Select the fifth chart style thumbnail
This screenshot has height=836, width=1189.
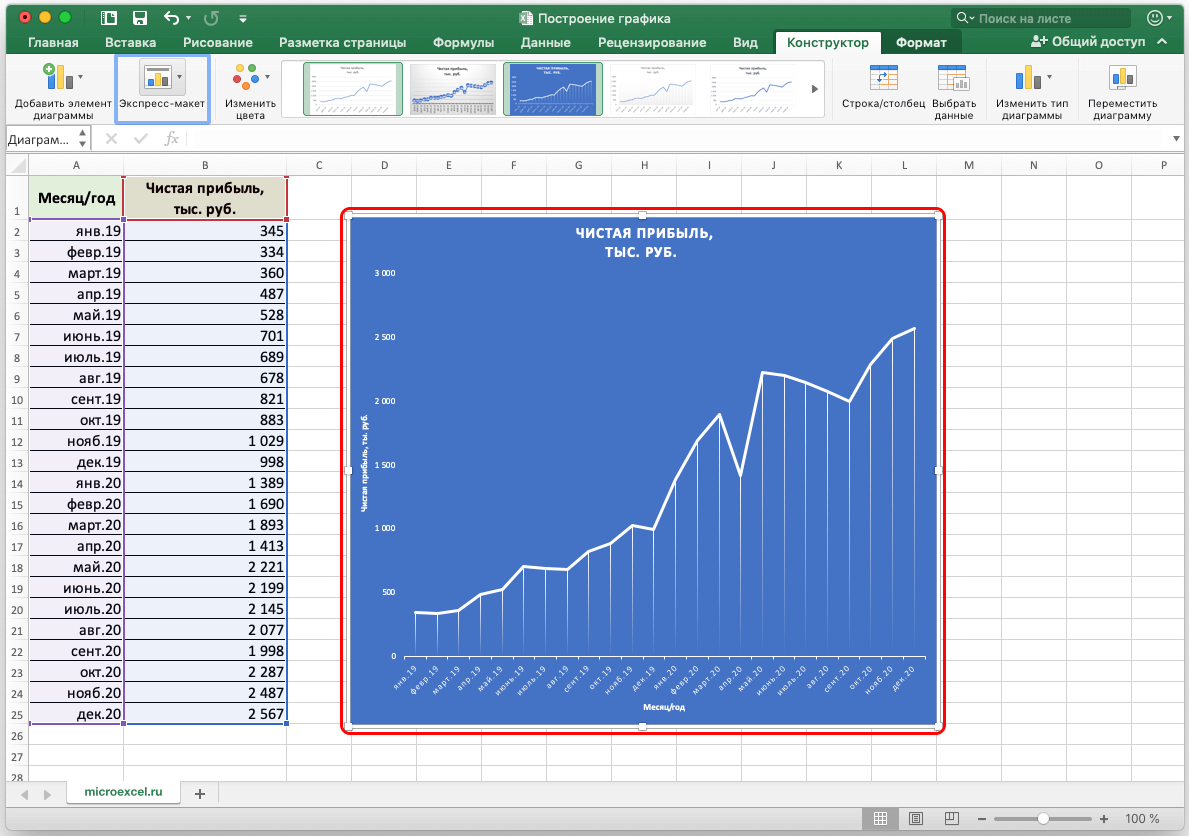click(753, 89)
